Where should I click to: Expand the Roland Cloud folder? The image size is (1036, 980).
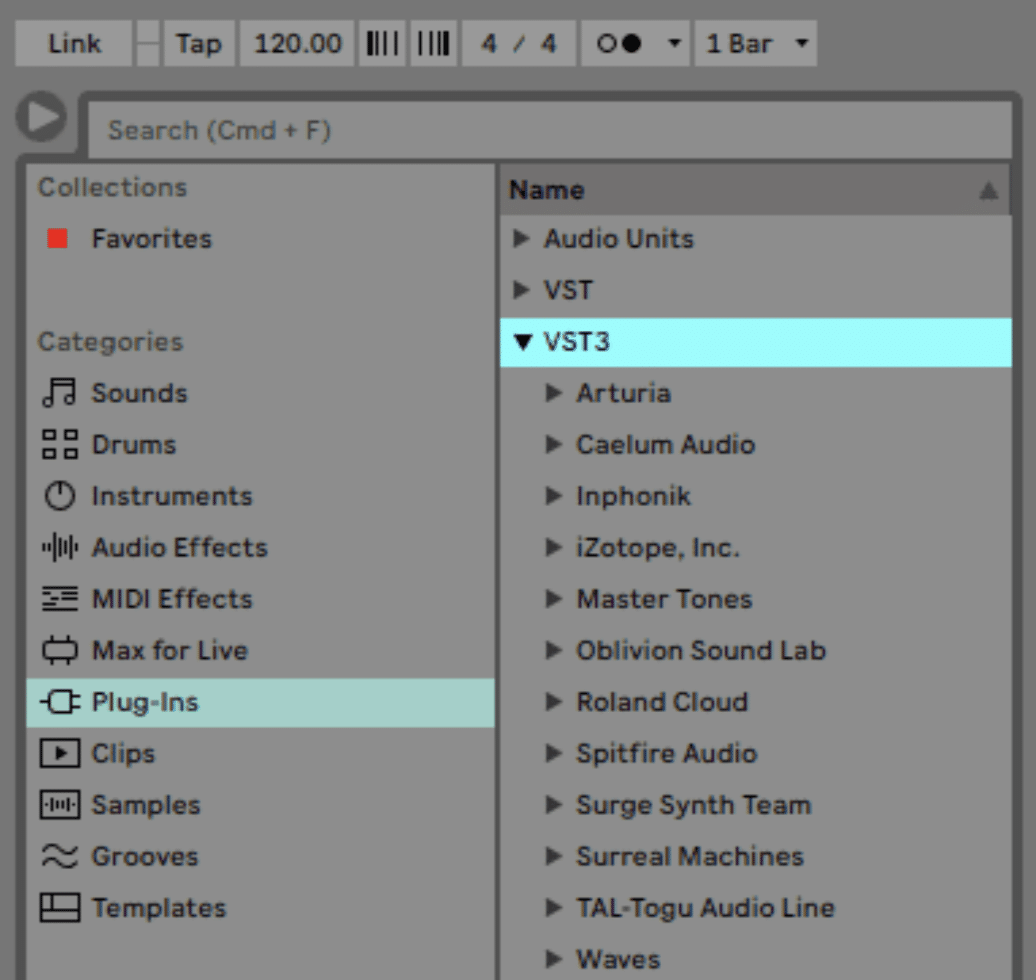553,702
